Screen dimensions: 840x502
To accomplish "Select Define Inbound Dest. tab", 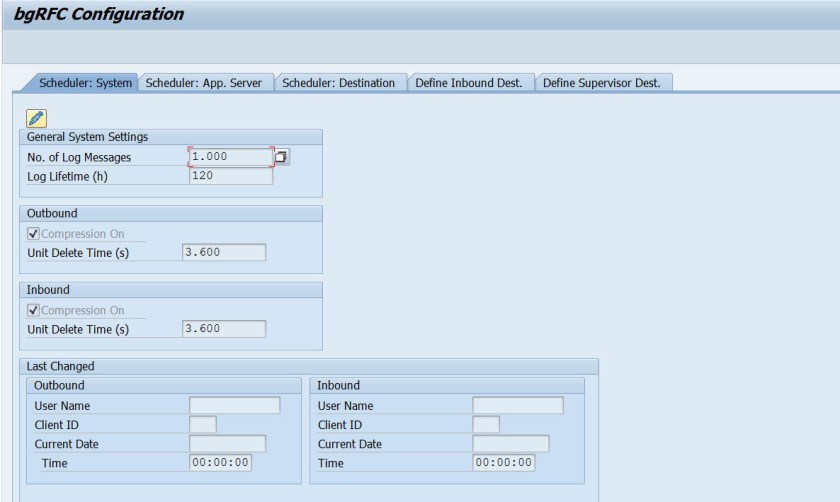I will coord(469,83).
